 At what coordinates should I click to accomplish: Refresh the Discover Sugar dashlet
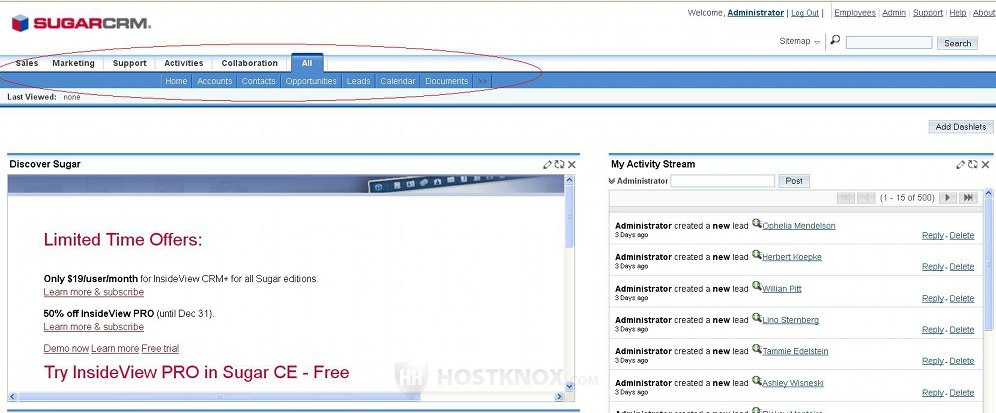tap(559, 165)
